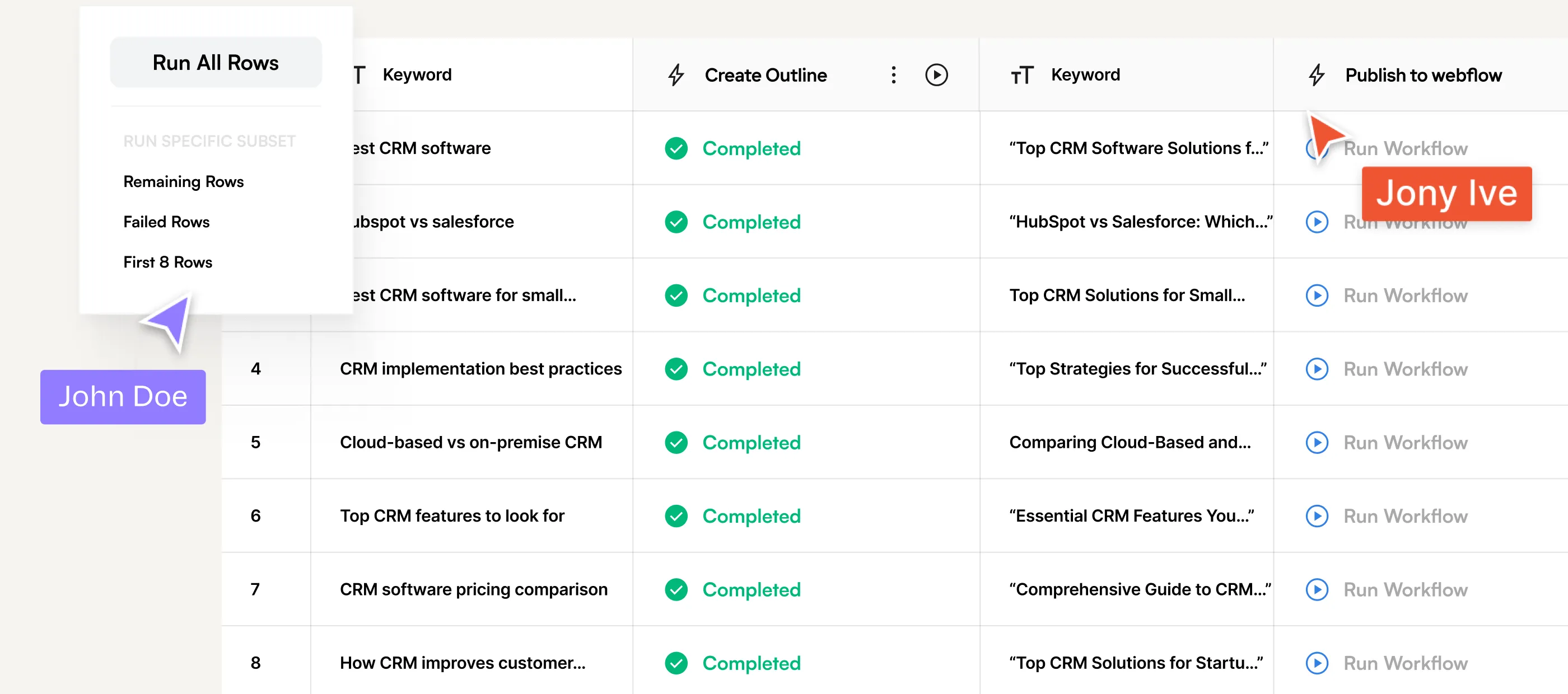
Task: Select Failed Rows from the subset menu
Action: (x=166, y=222)
